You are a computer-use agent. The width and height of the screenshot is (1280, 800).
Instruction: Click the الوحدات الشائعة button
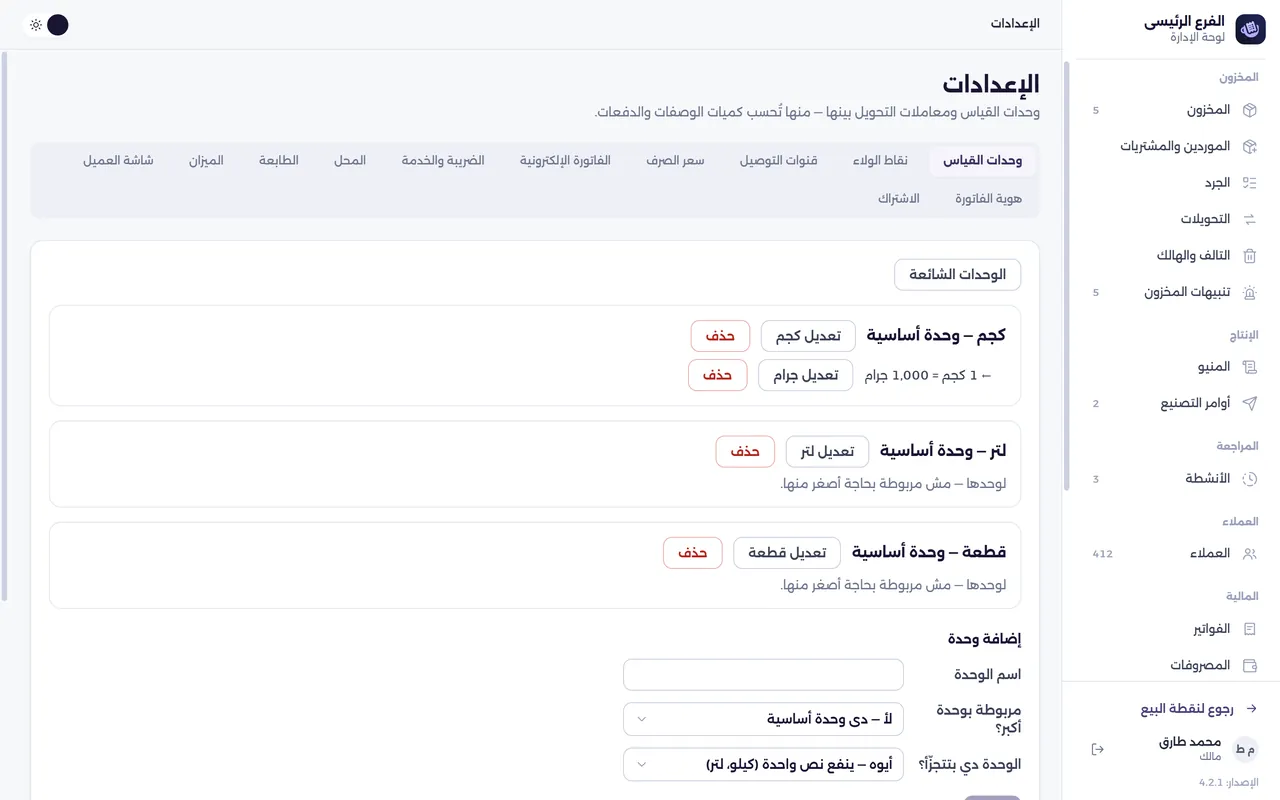(957, 275)
